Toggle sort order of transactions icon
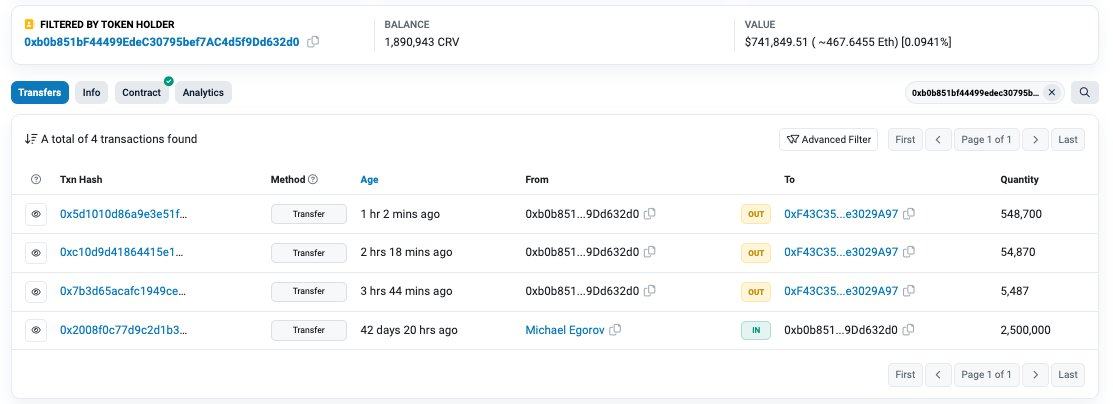This screenshot has height=404, width=1113. 31,139
